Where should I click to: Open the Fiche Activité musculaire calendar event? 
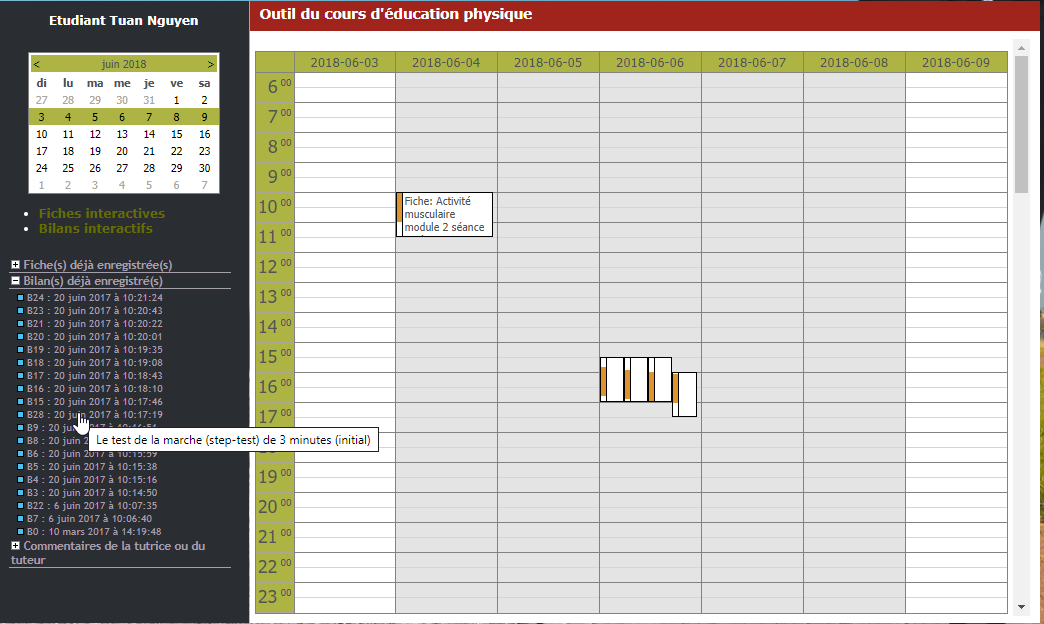[446, 214]
